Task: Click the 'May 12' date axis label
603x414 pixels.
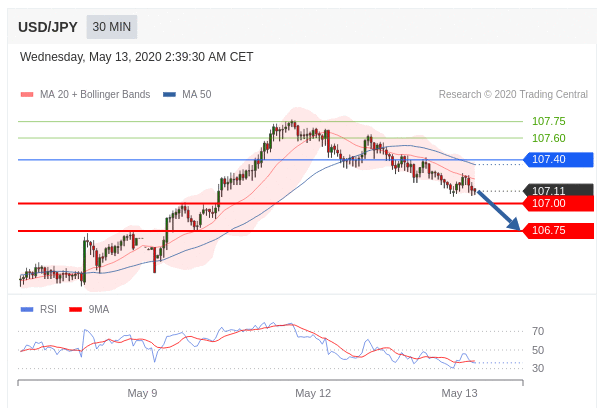Action: pos(313,393)
